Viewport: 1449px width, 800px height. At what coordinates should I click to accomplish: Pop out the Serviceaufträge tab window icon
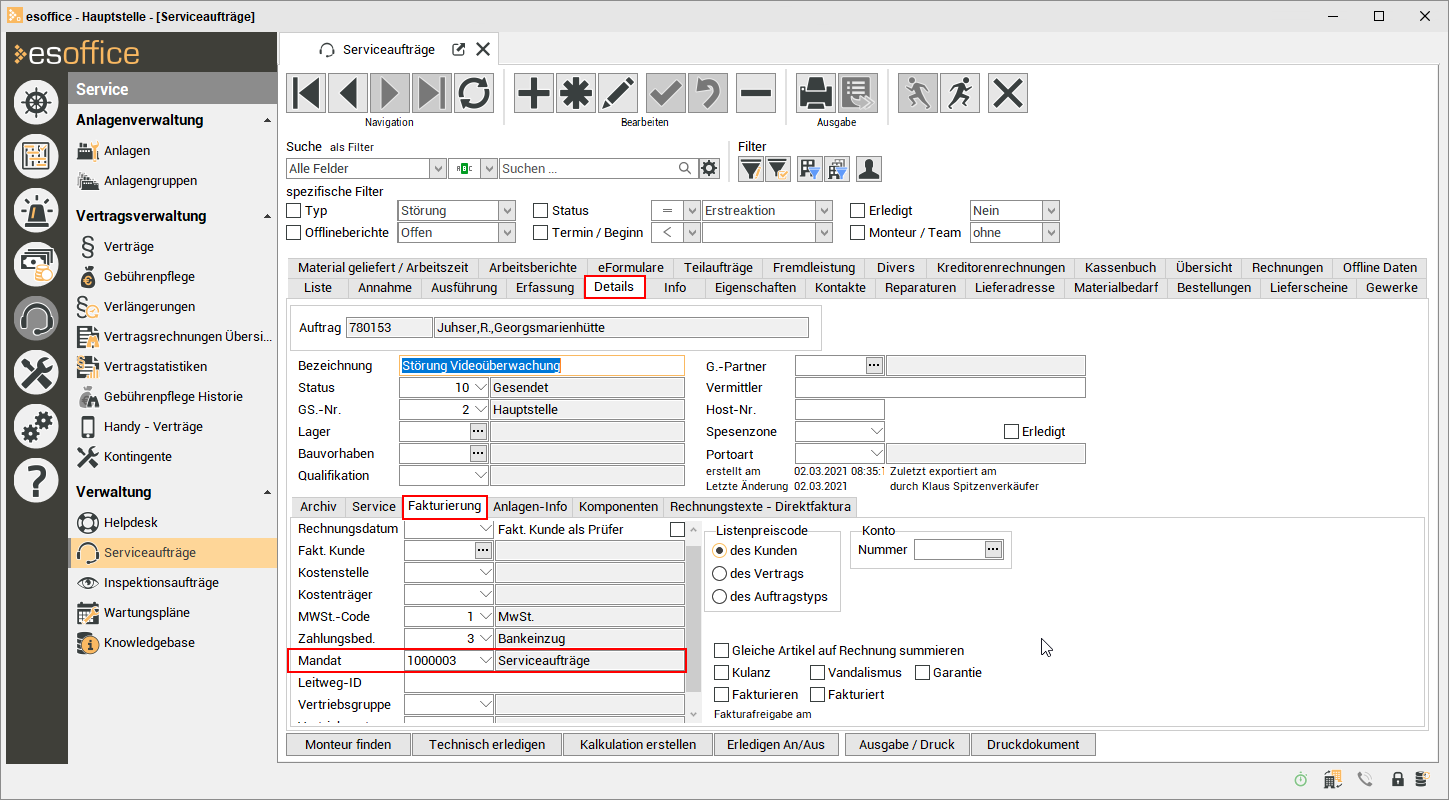[x=459, y=49]
